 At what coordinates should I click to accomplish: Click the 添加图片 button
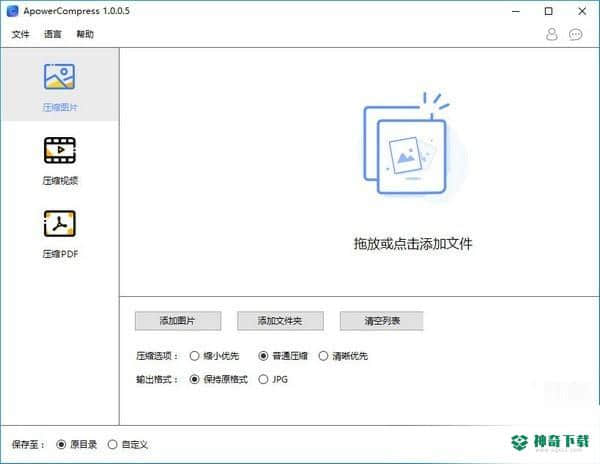[178, 321]
